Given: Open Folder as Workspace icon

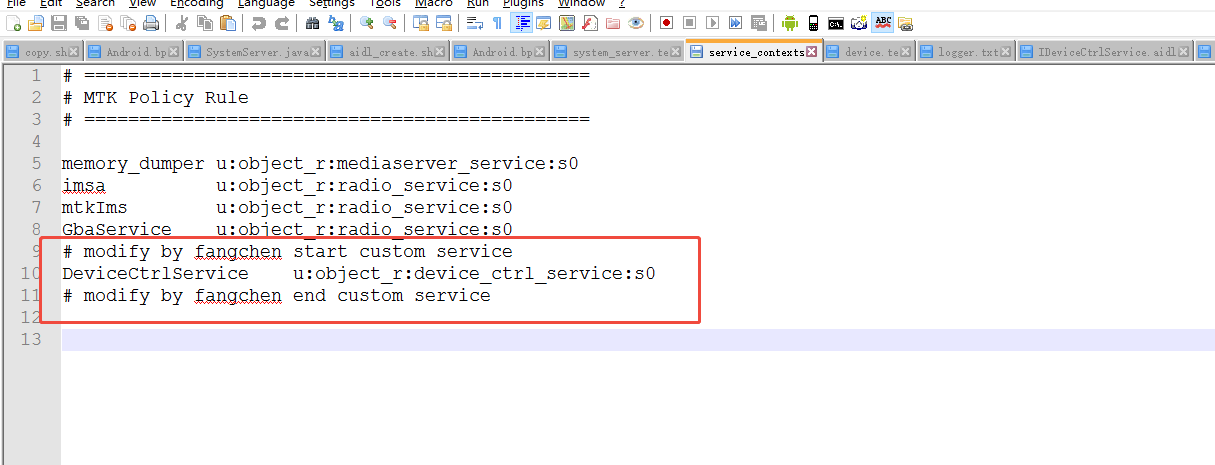Looking at the screenshot, I should pos(613,22).
